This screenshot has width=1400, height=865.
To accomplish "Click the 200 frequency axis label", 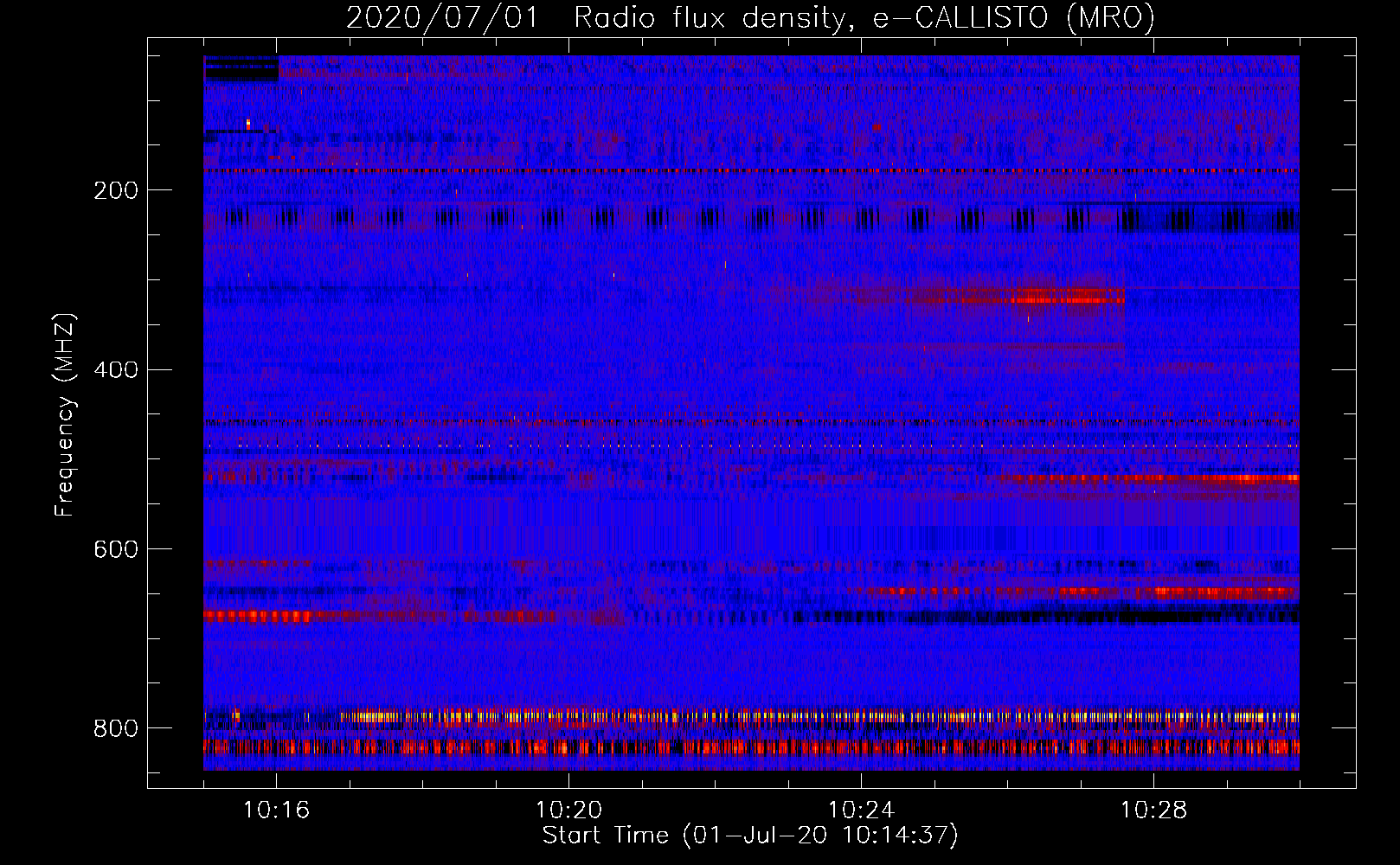I will coord(116,190).
